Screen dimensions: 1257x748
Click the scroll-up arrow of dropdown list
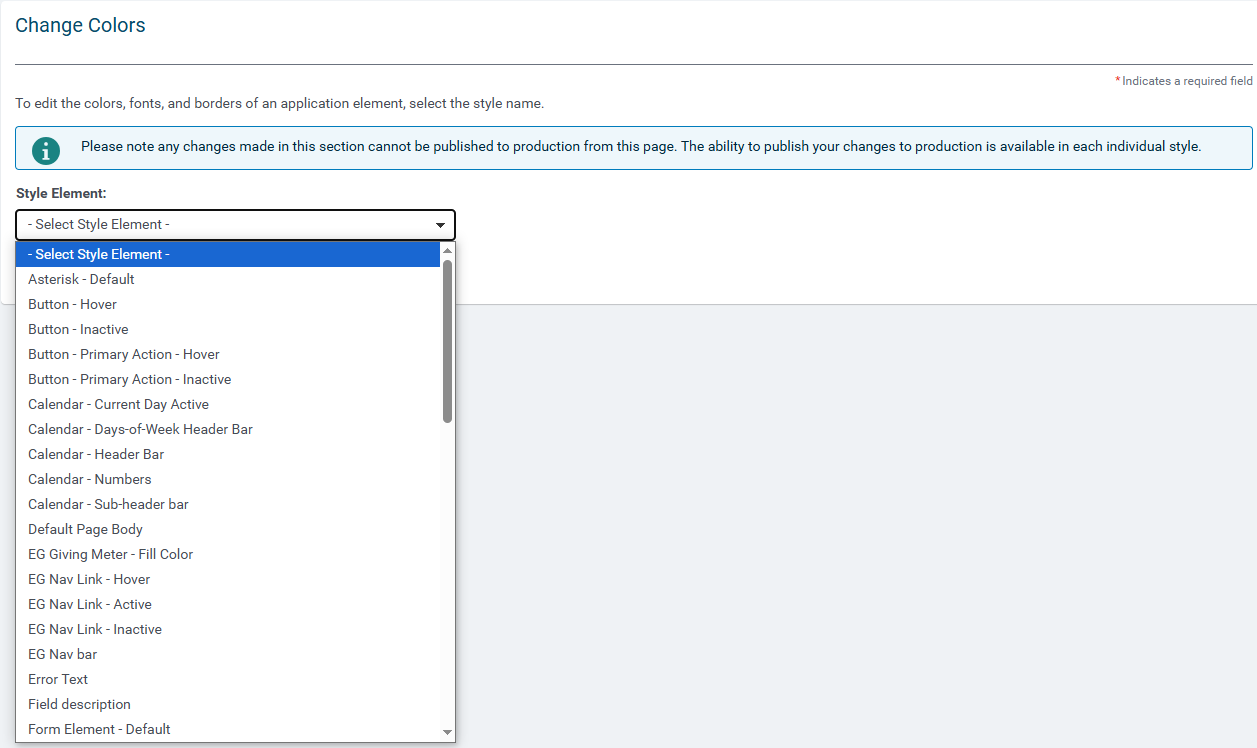447,250
